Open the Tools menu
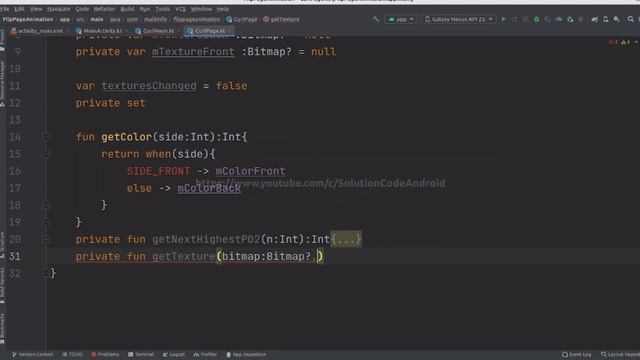The image size is (640, 360). 162,9
